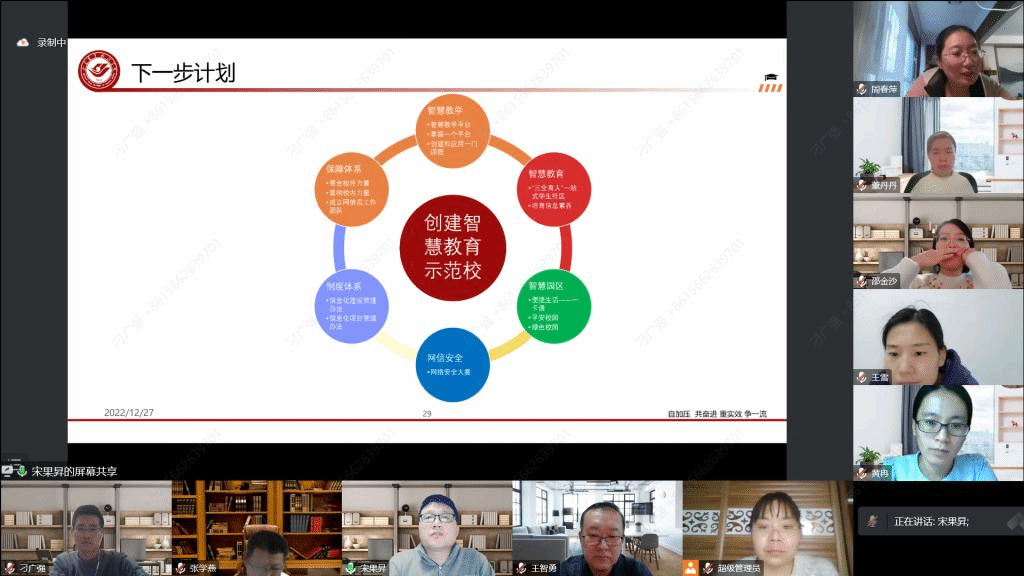1024x576 pixels.
Task: Click the orange host icon beside 超级管理员
Action: 690,567
